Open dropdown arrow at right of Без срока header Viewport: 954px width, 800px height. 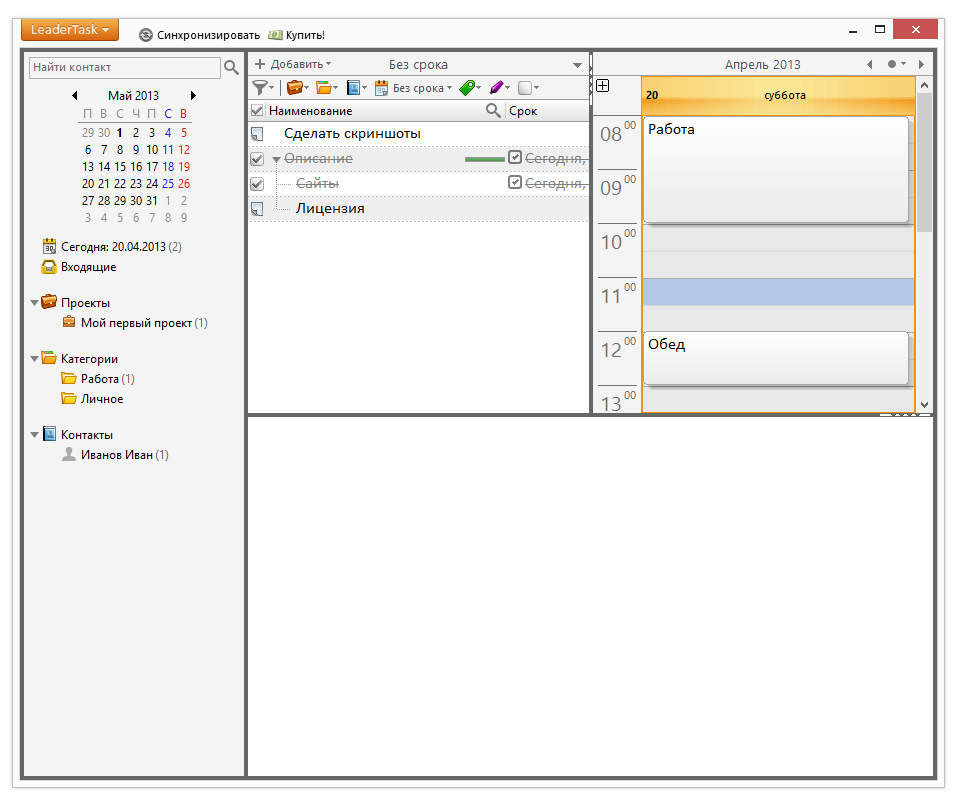(577, 65)
